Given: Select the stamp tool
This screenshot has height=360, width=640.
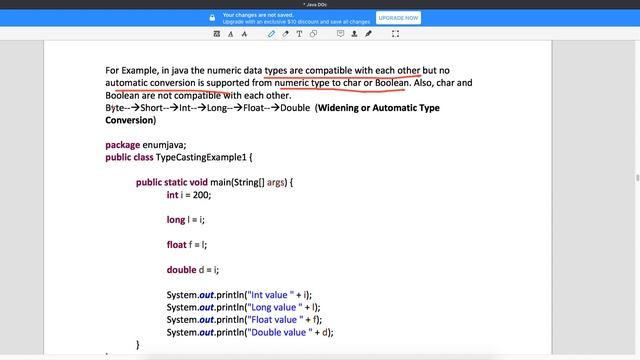Looking at the screenshot, I should 354,34.
